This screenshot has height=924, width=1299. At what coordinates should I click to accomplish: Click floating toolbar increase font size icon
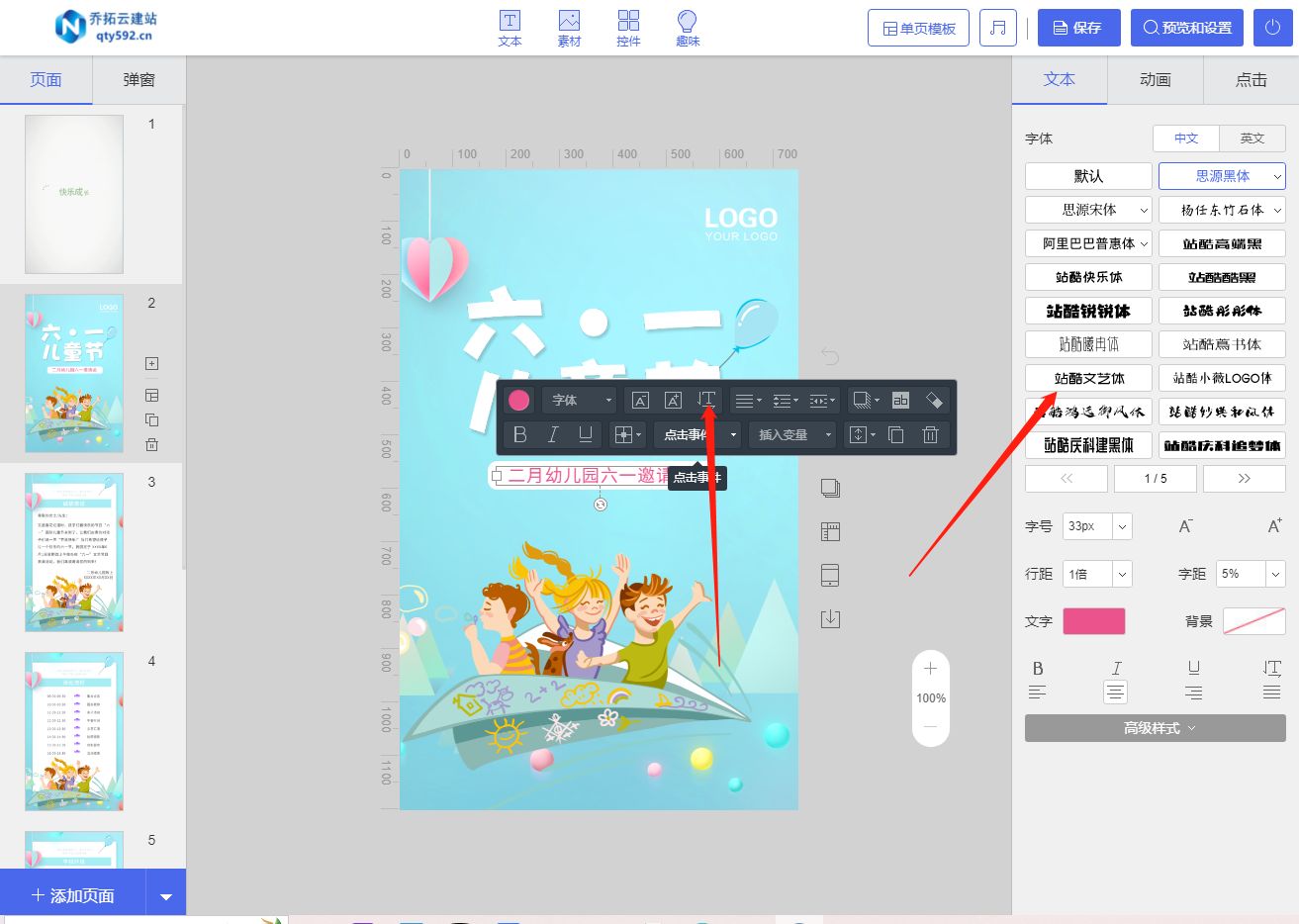coord(673,400)
